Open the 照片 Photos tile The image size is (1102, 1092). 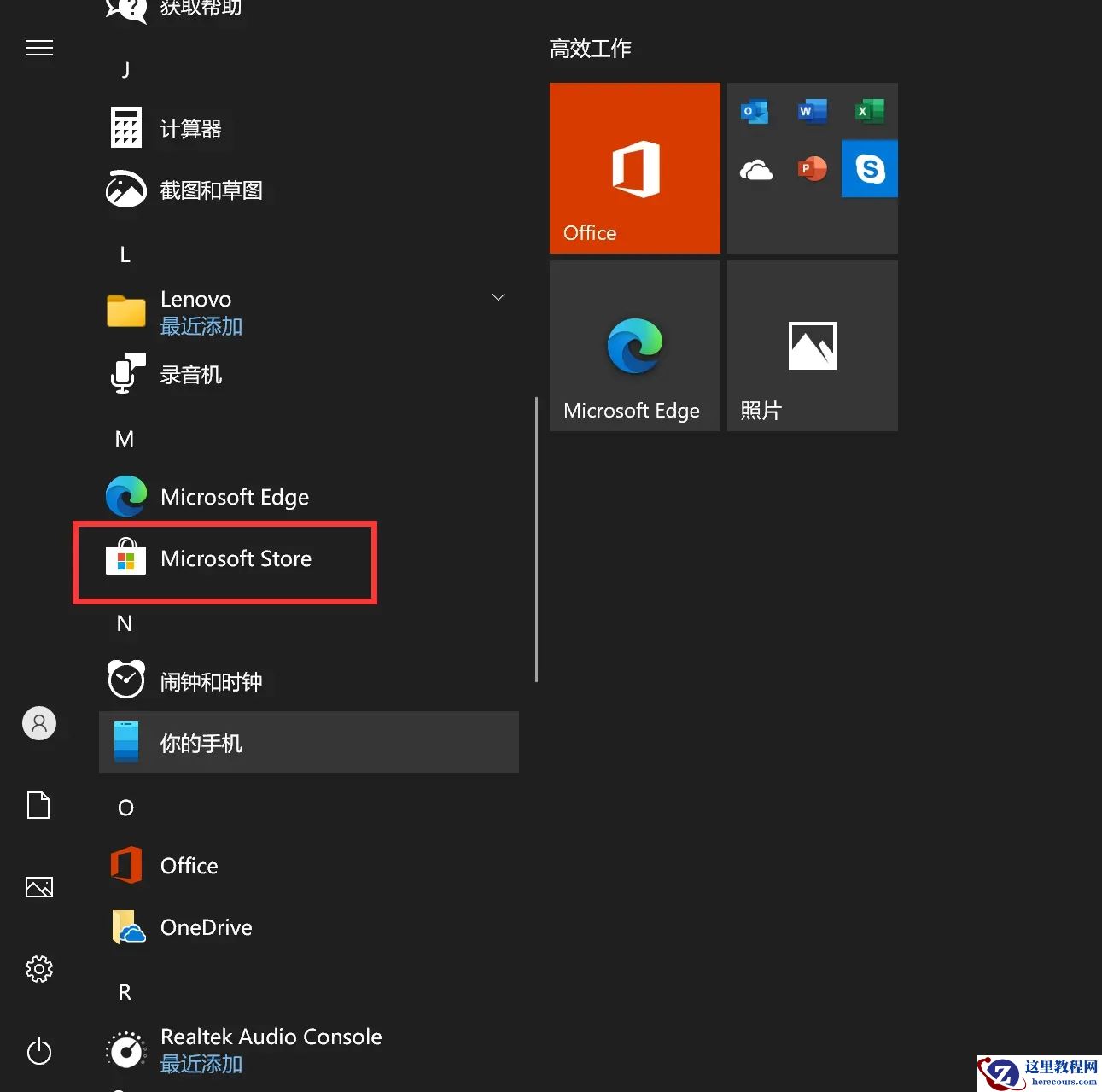coord(811,346)
